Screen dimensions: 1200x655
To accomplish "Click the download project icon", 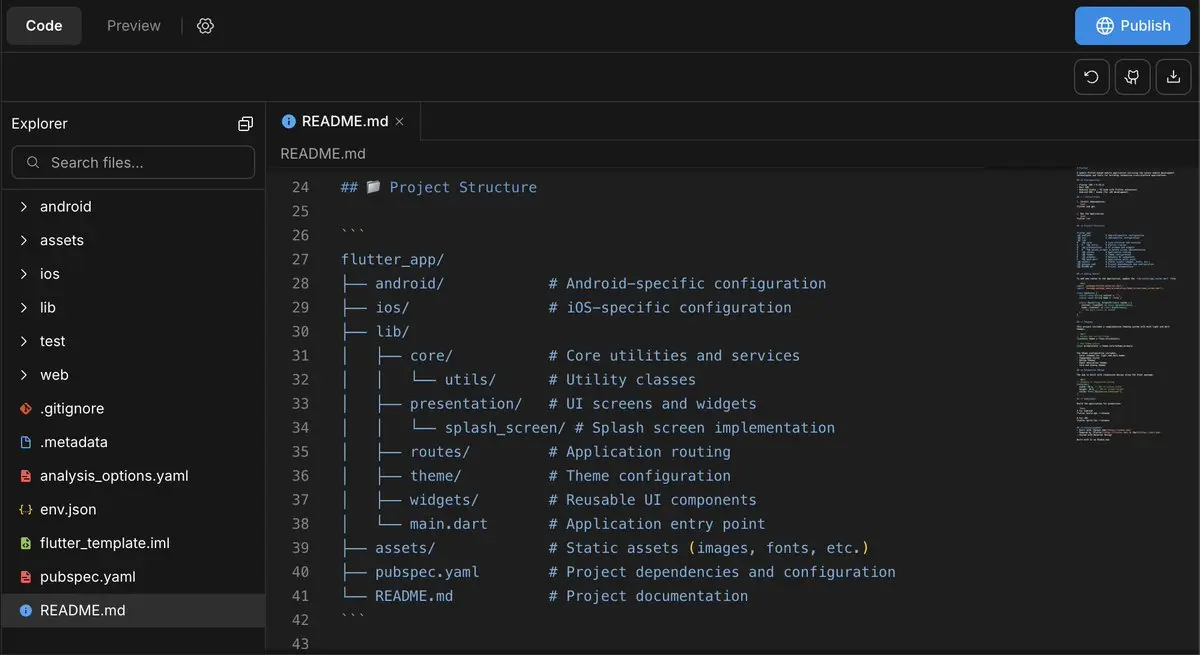I will [1173, 77].
